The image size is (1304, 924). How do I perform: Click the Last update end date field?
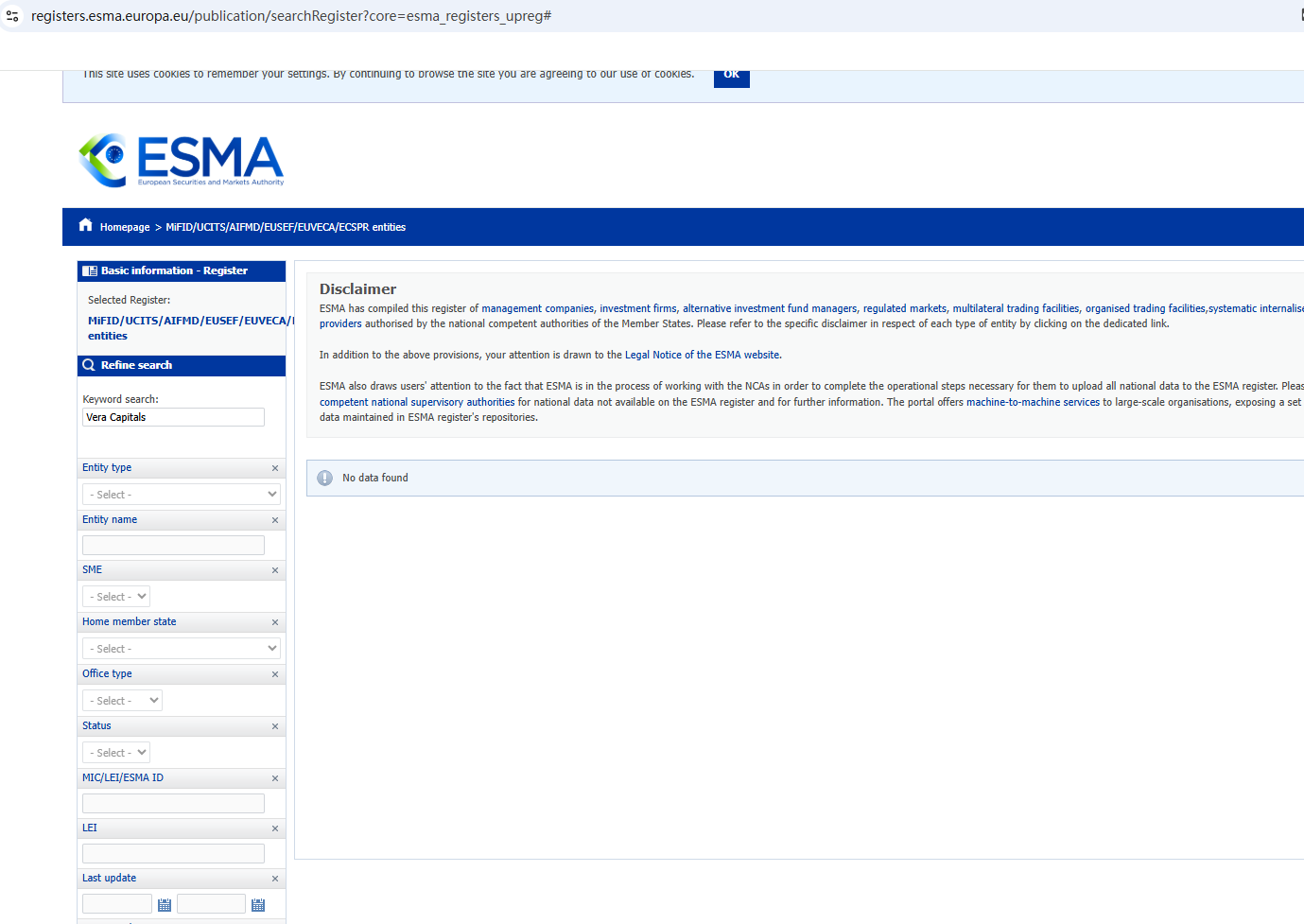(211, 904)
